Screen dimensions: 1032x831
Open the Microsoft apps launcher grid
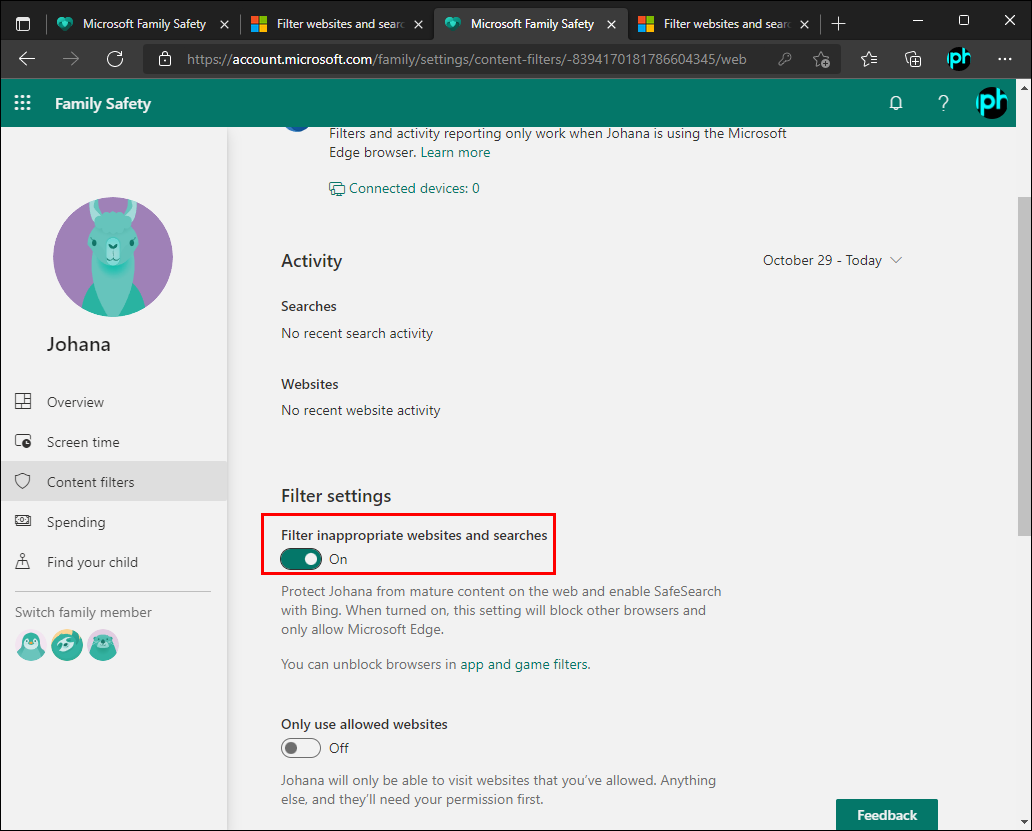click(22, 103)
